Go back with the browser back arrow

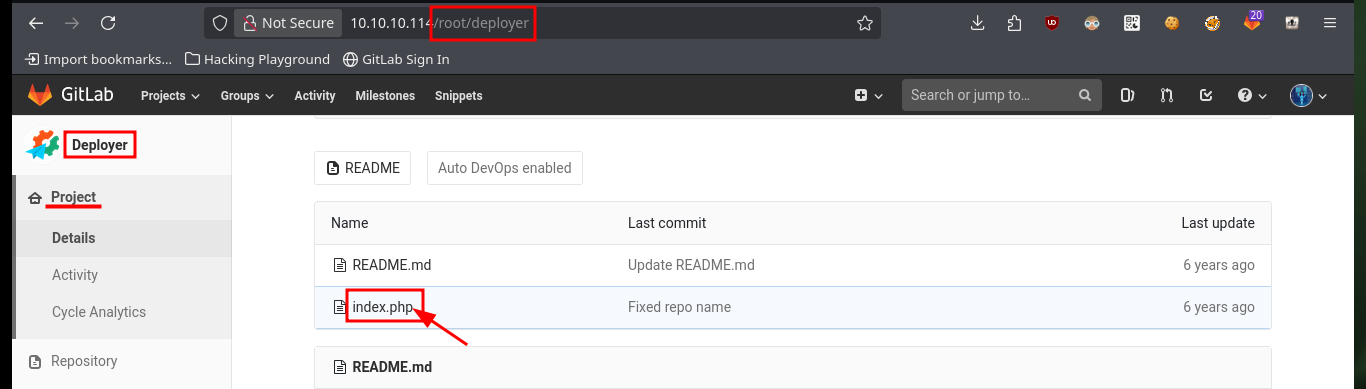coord(36,23)
